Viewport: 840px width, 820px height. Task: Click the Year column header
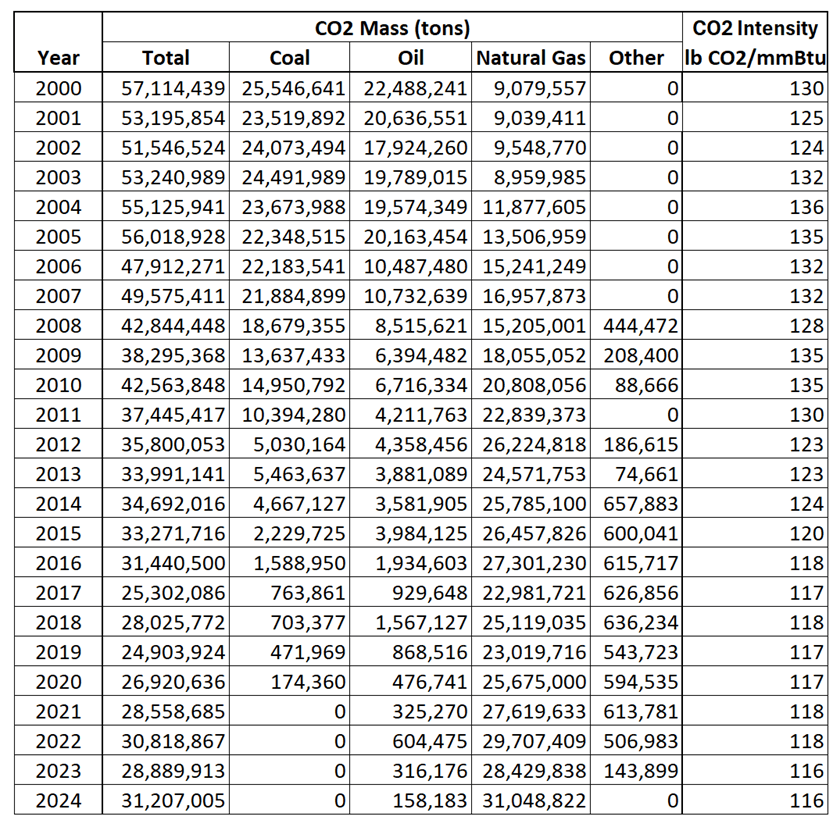(57, 58)
